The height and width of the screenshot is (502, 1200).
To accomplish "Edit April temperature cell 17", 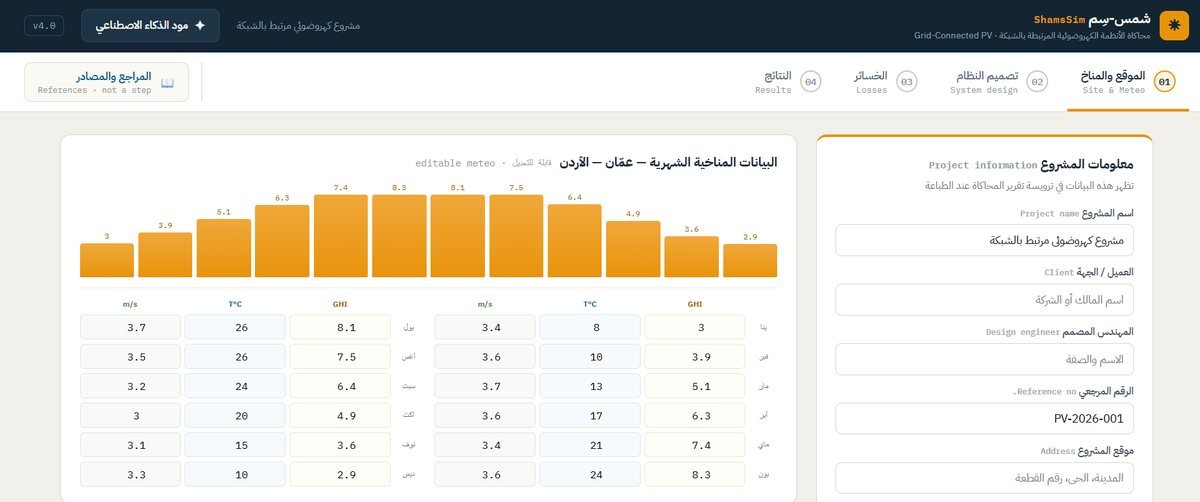I will point(589,416).
